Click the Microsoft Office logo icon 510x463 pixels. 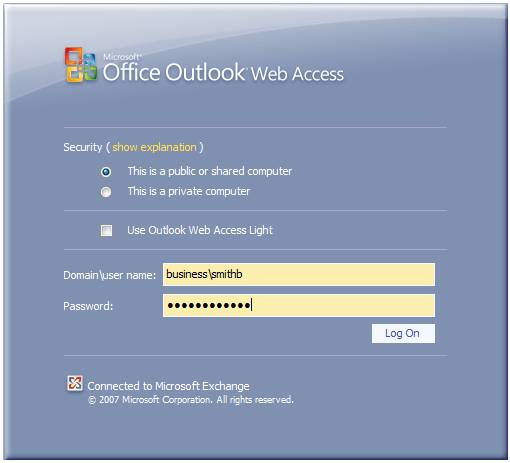tap(81, 65)
